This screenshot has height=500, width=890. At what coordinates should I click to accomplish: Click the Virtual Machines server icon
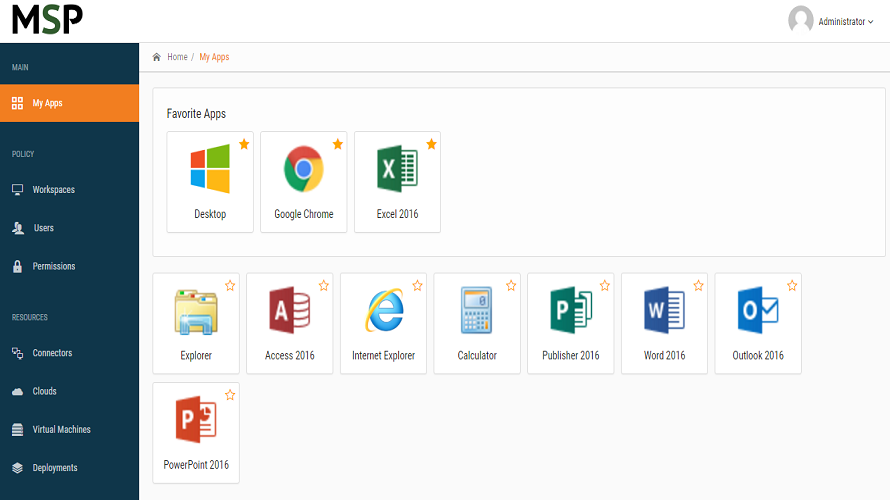(18, 430)
